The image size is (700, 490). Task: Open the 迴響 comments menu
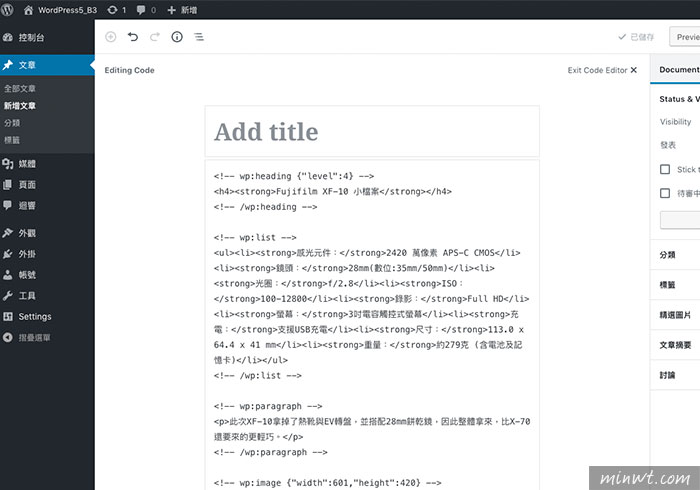click(x=47, y=205)
